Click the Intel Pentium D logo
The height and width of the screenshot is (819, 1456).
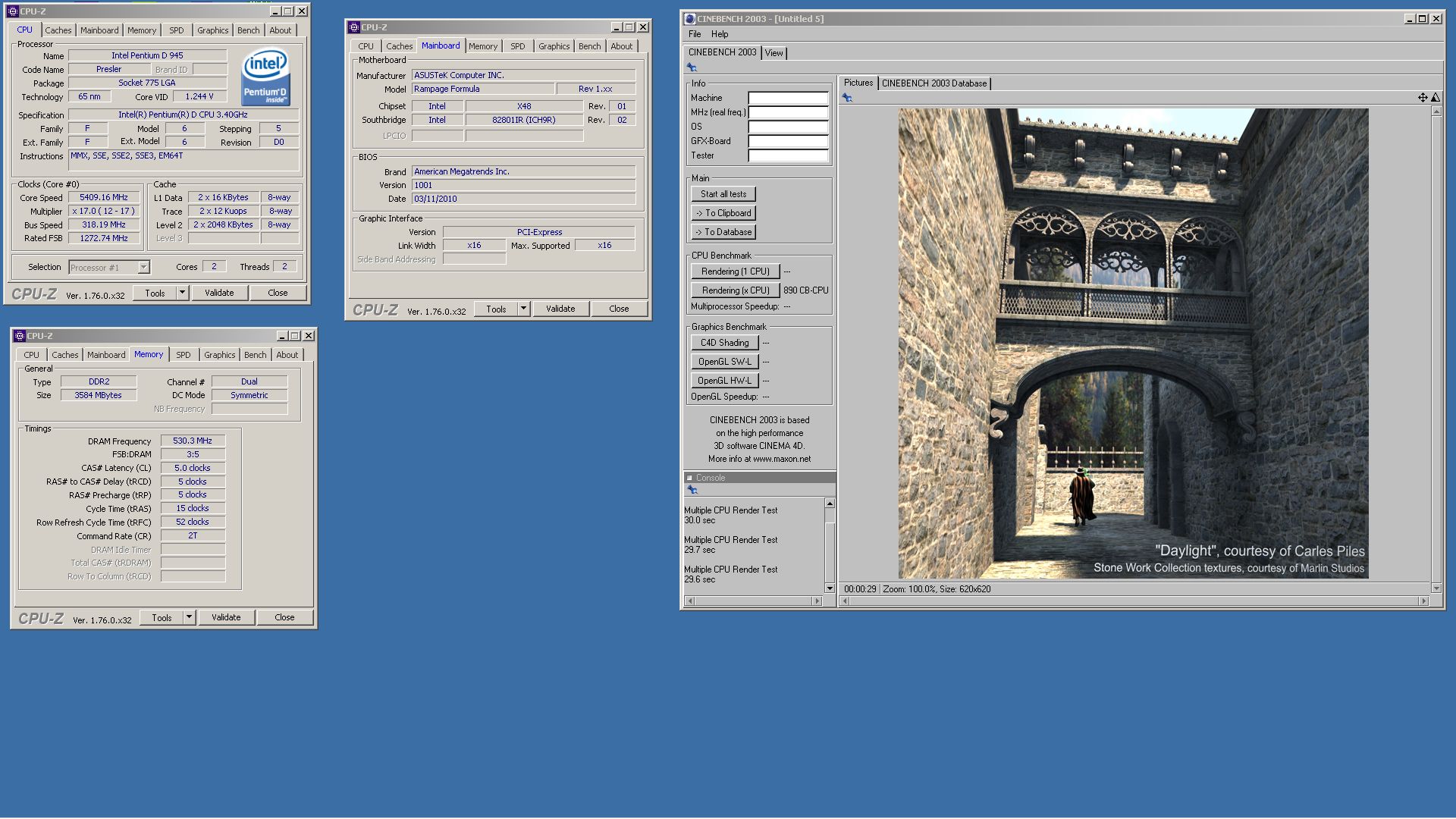click(265, 77)
